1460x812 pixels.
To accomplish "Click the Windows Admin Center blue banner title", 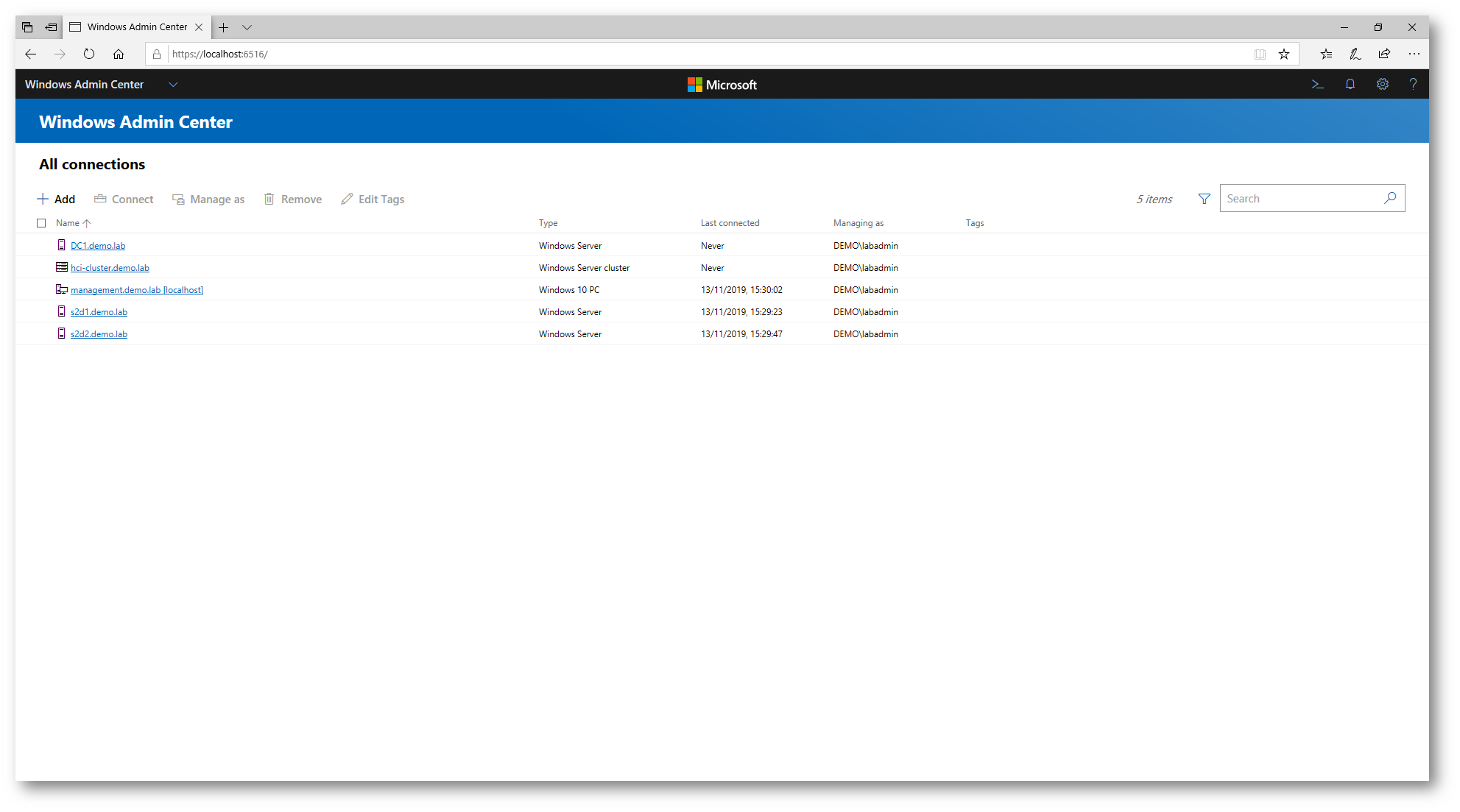I will tap(135, 122).
